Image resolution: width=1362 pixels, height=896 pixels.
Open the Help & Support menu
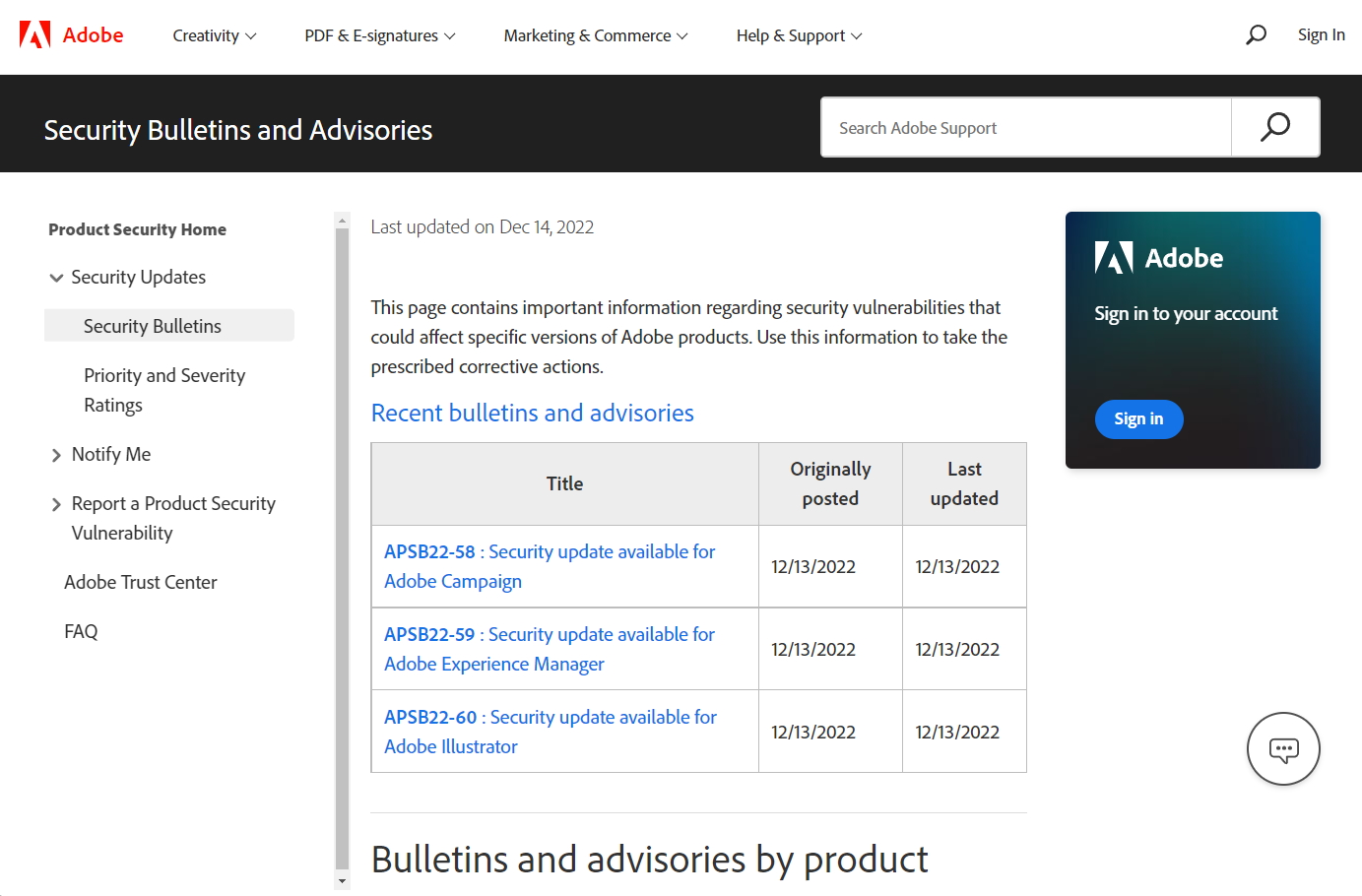(x=799, y=35)
